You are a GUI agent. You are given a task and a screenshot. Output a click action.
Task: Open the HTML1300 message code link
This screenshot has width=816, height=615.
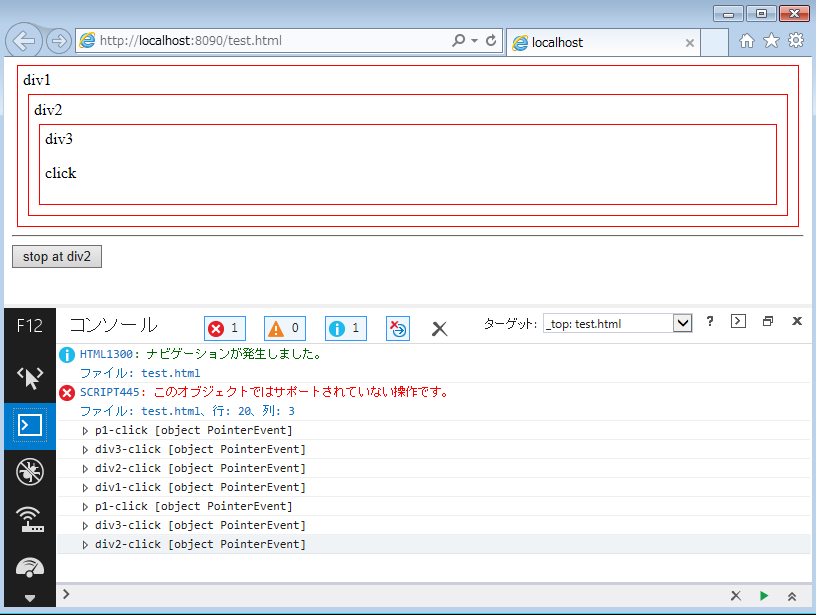click(x=107, y=354)
